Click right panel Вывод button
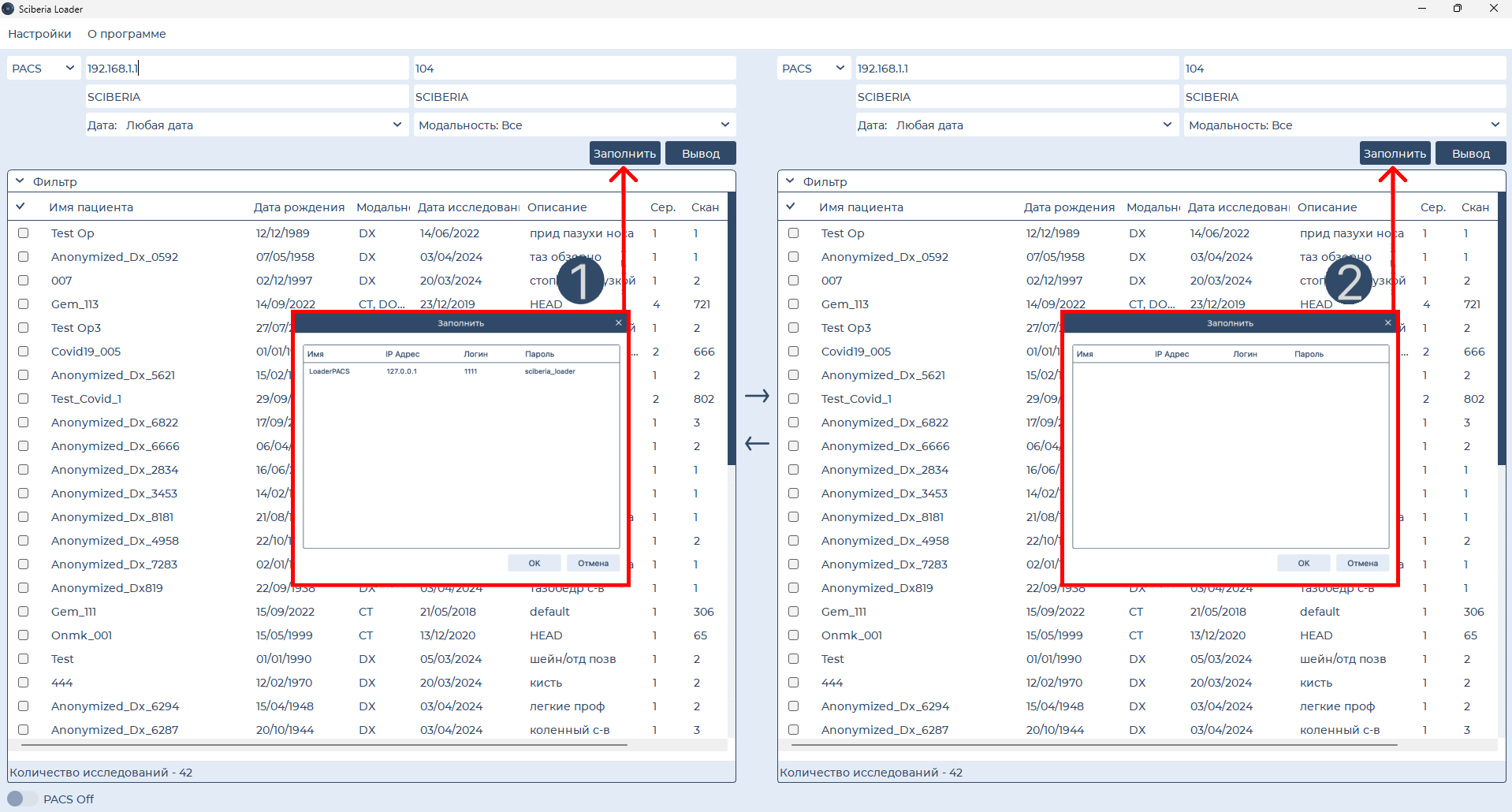The image size is (1512, 812). coord(1471,154)
